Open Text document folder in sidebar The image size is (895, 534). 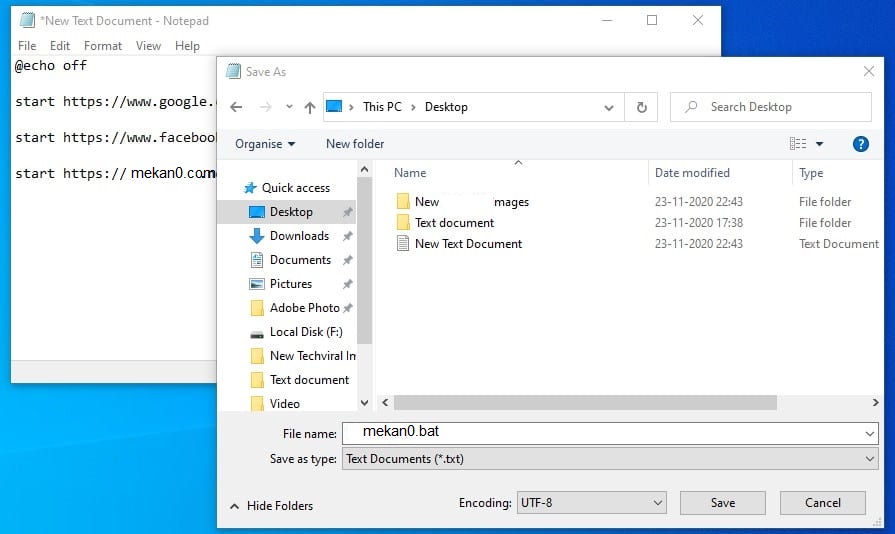309,379
